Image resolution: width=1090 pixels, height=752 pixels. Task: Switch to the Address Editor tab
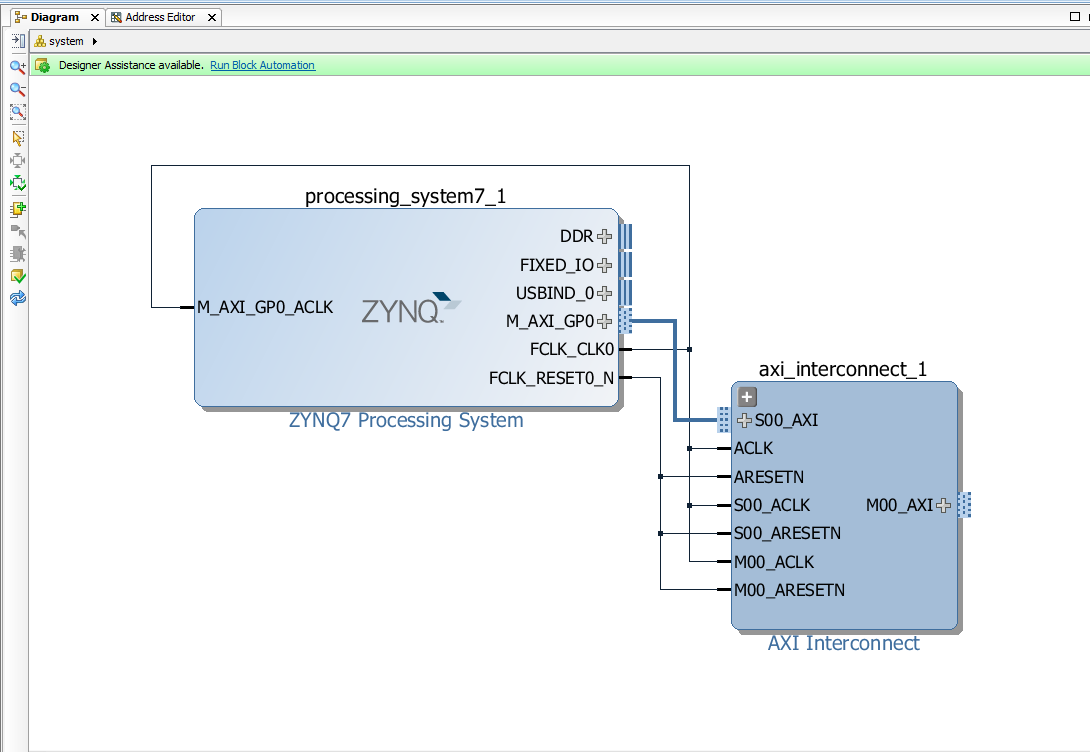160,17
